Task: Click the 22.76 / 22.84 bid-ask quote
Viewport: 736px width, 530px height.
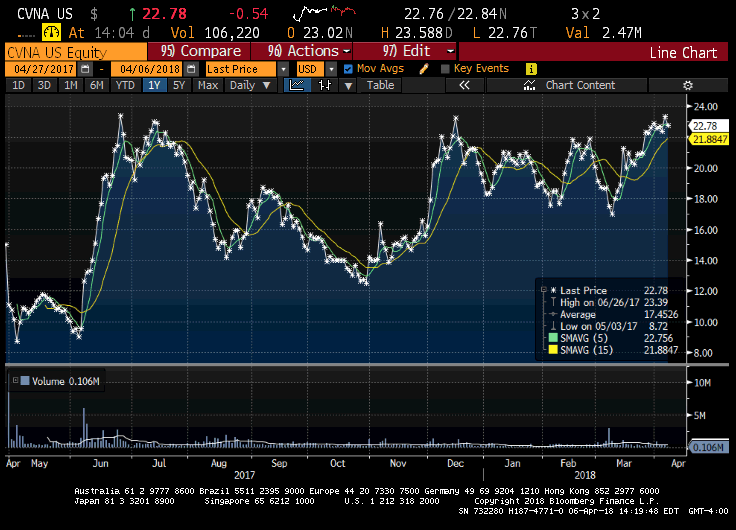Action: pos(455,14)
